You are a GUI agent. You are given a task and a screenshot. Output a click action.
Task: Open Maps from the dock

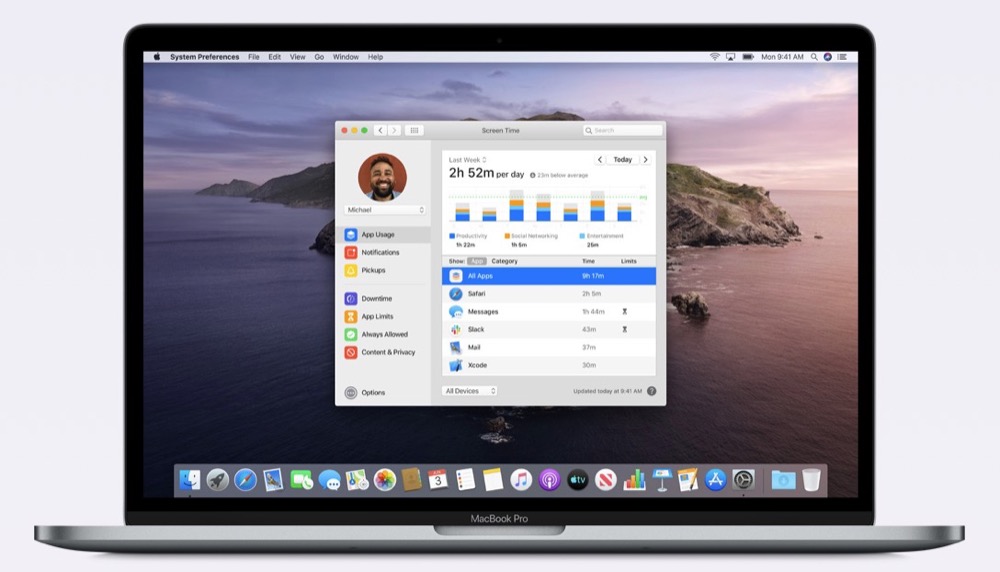[x=357, y=480]
